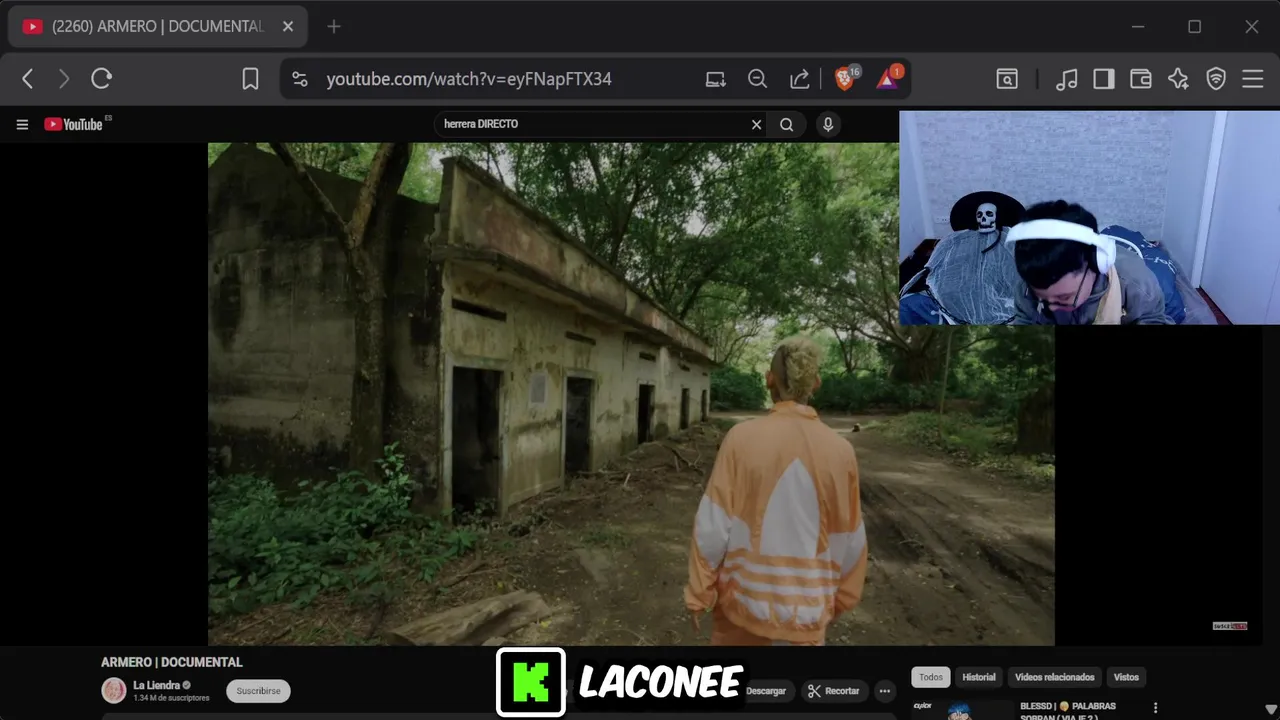Image resolution: width=1280 pixels, height=720 pixels.
Task: Open the YouTube guide hamburger menu
Action: point(22,124)
